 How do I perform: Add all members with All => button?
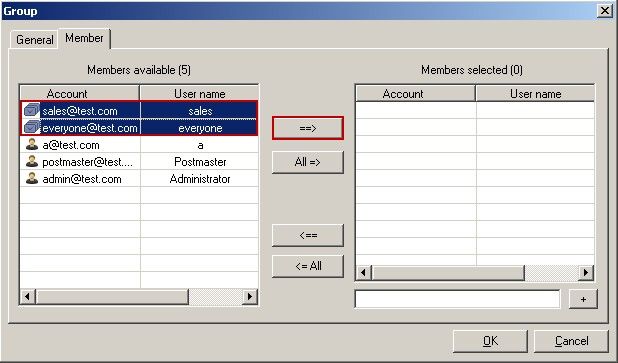point(308,162)
